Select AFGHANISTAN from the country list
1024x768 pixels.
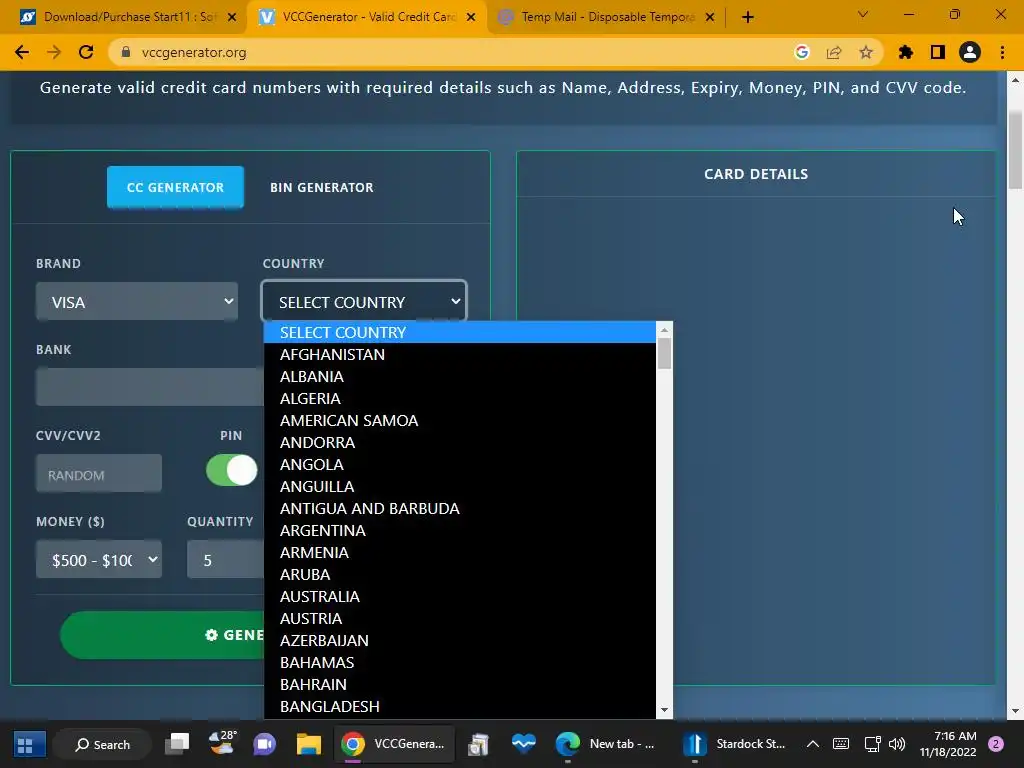[460, 355]
